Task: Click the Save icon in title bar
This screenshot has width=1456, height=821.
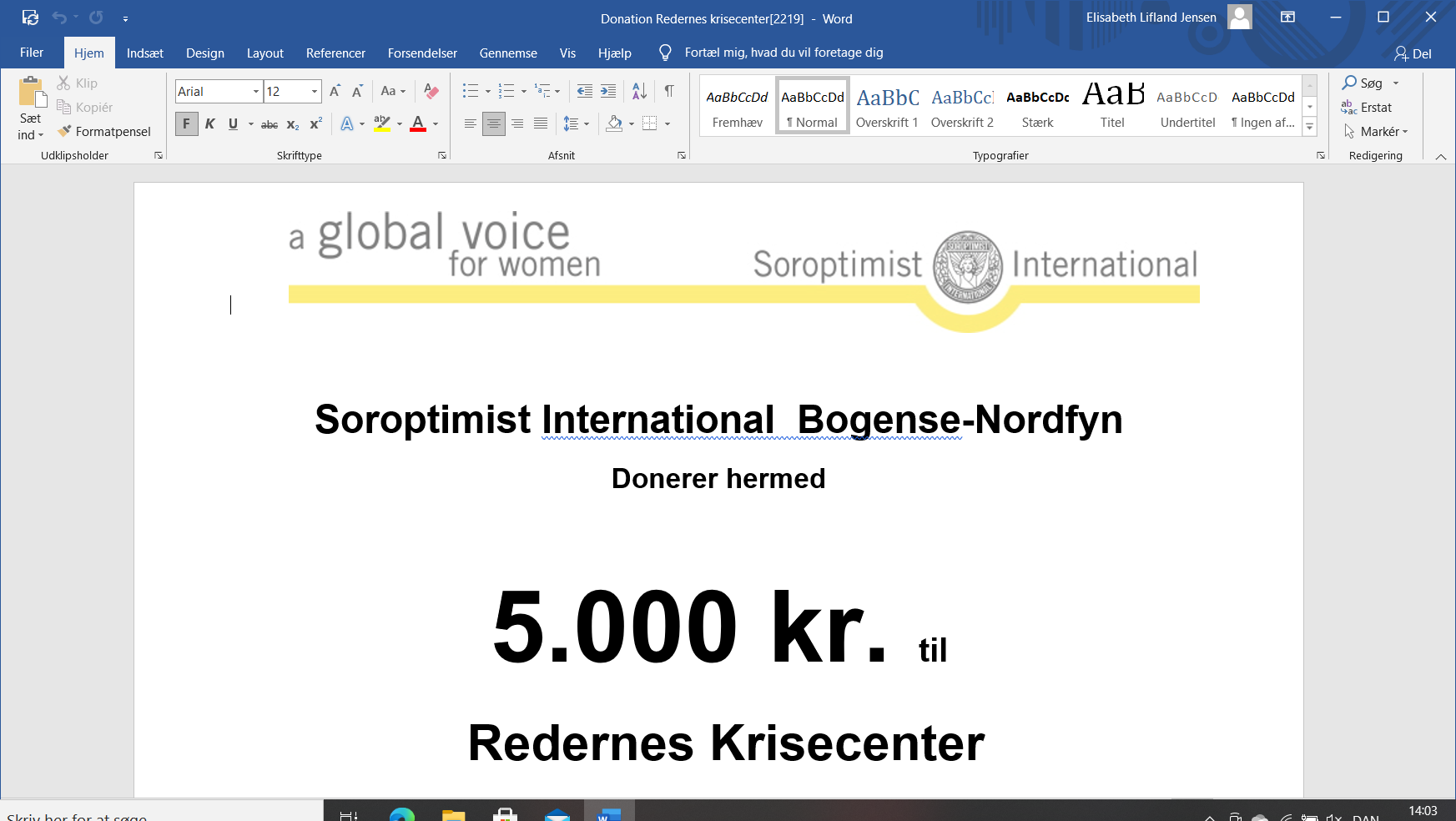Action: point(30,18)
